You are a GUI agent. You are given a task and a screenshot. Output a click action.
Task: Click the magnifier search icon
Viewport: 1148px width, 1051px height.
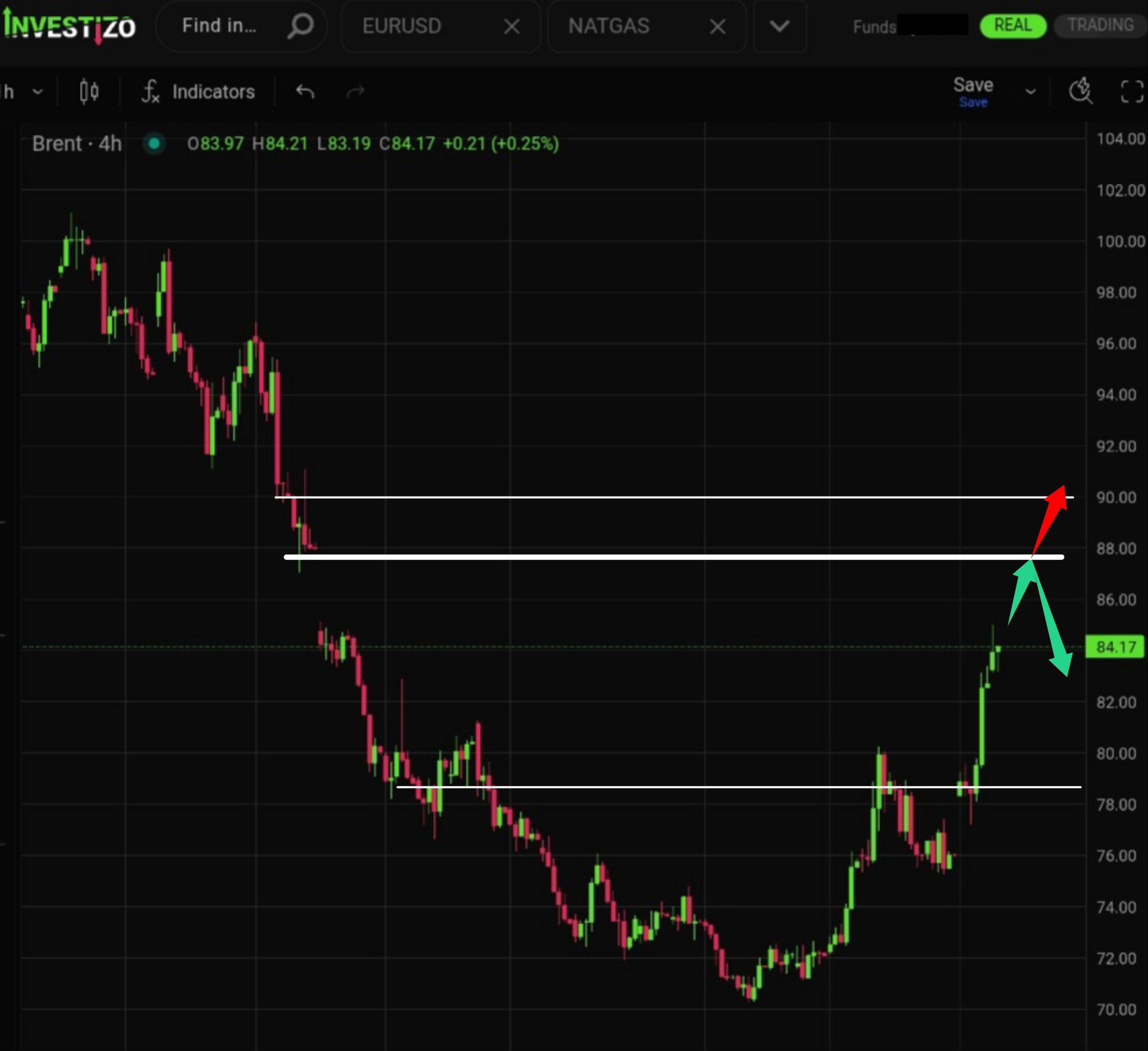tap(300, 26)
